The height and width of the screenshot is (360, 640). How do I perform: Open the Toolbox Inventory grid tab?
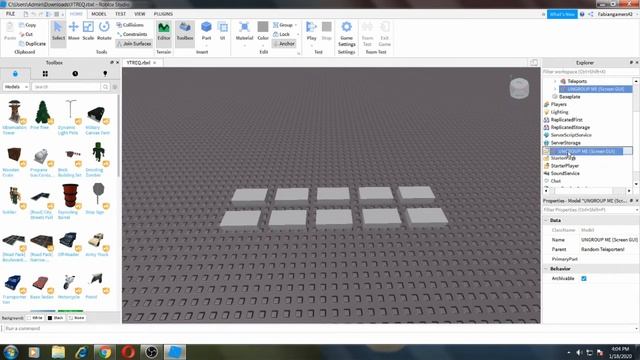tap(45, 74)
